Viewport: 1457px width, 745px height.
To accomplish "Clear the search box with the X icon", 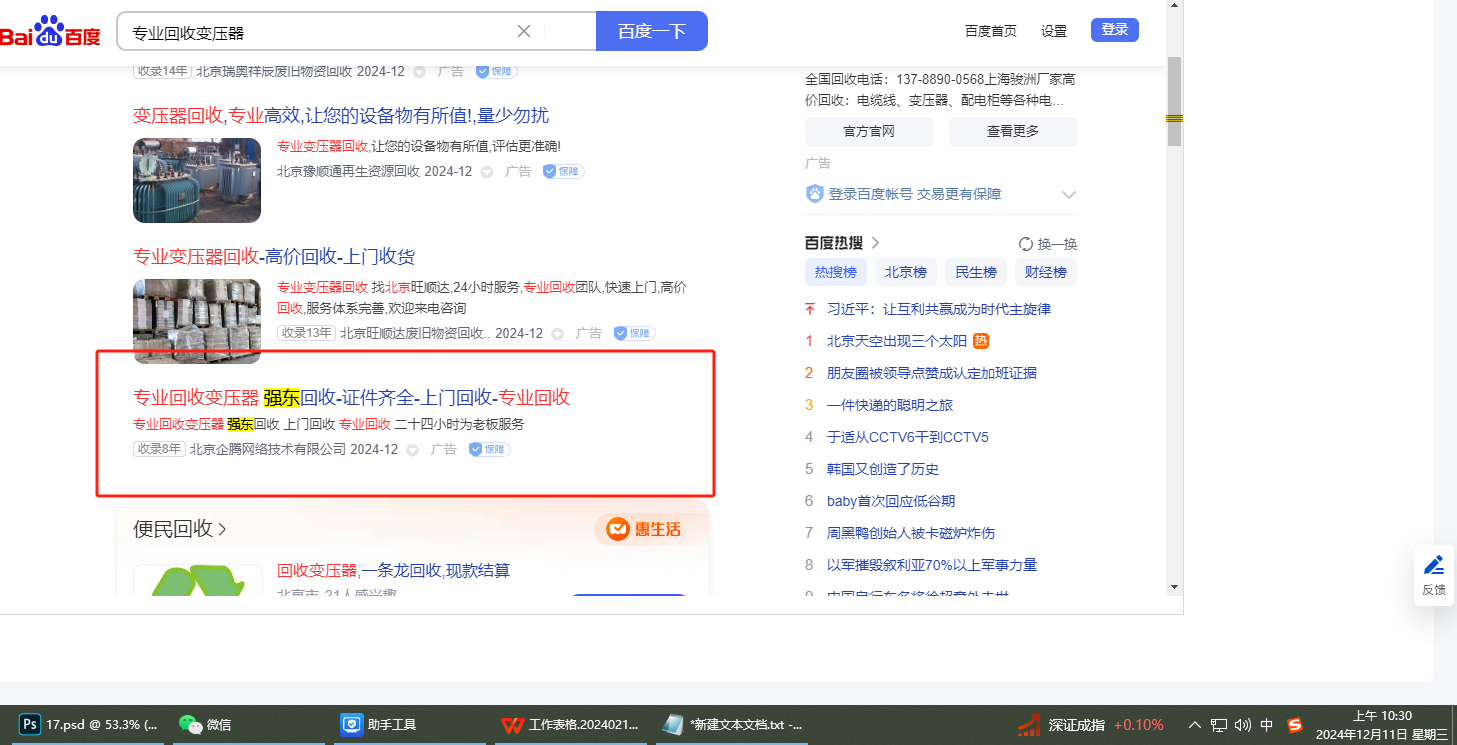I will coord(524,31).
